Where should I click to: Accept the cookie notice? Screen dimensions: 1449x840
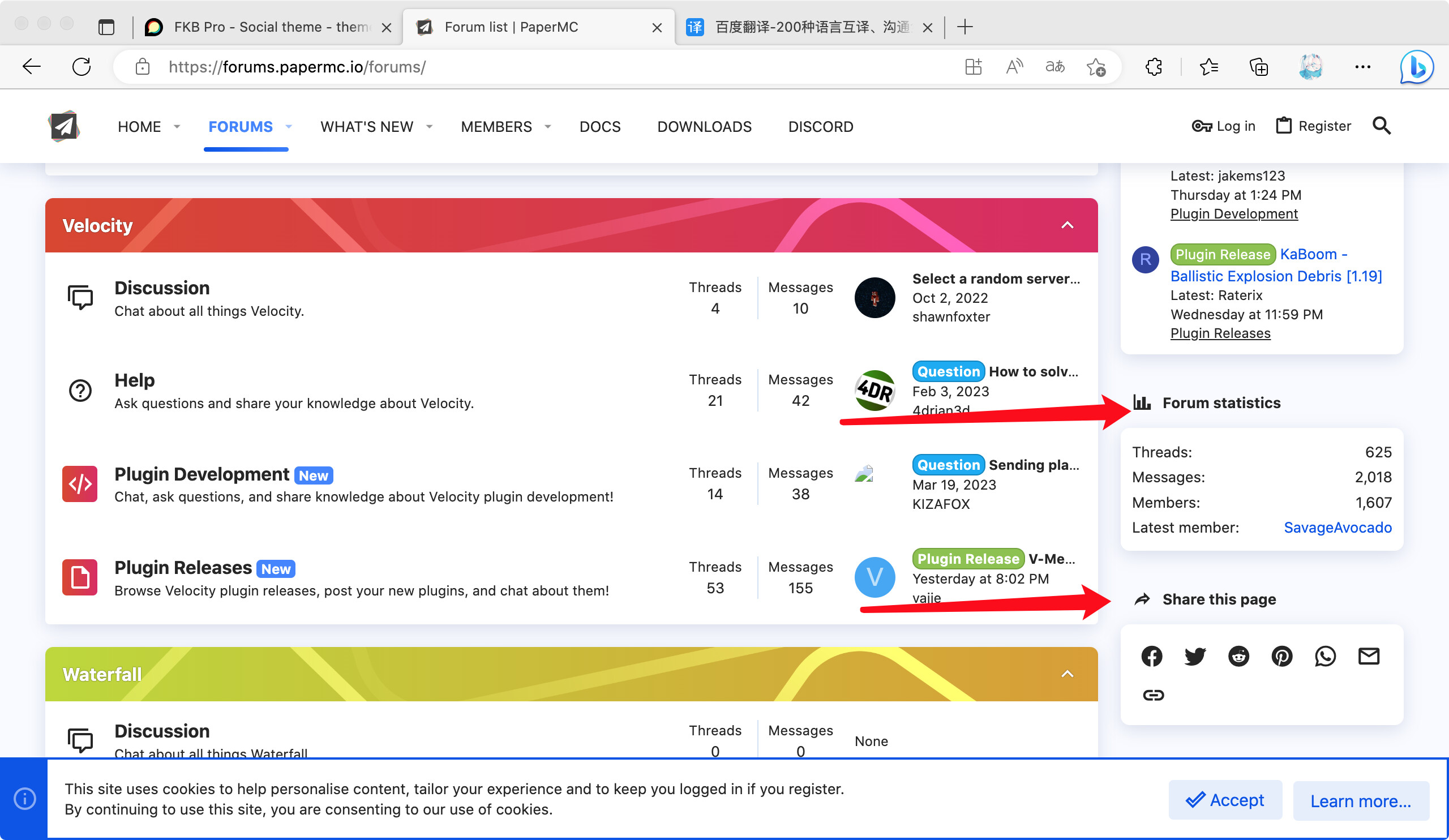[1225, 800]
